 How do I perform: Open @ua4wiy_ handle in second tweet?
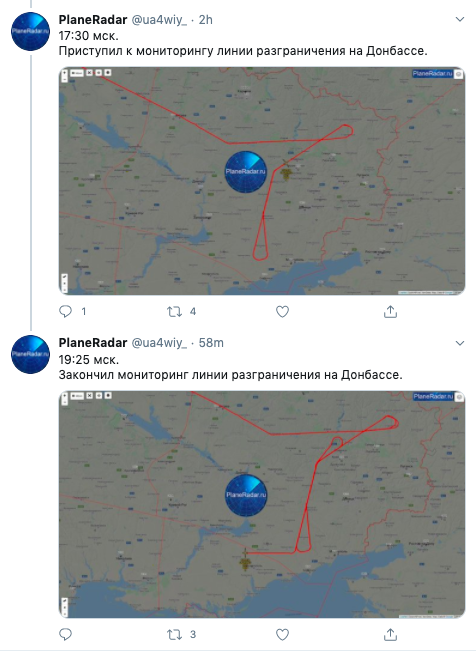click(159, 343)
